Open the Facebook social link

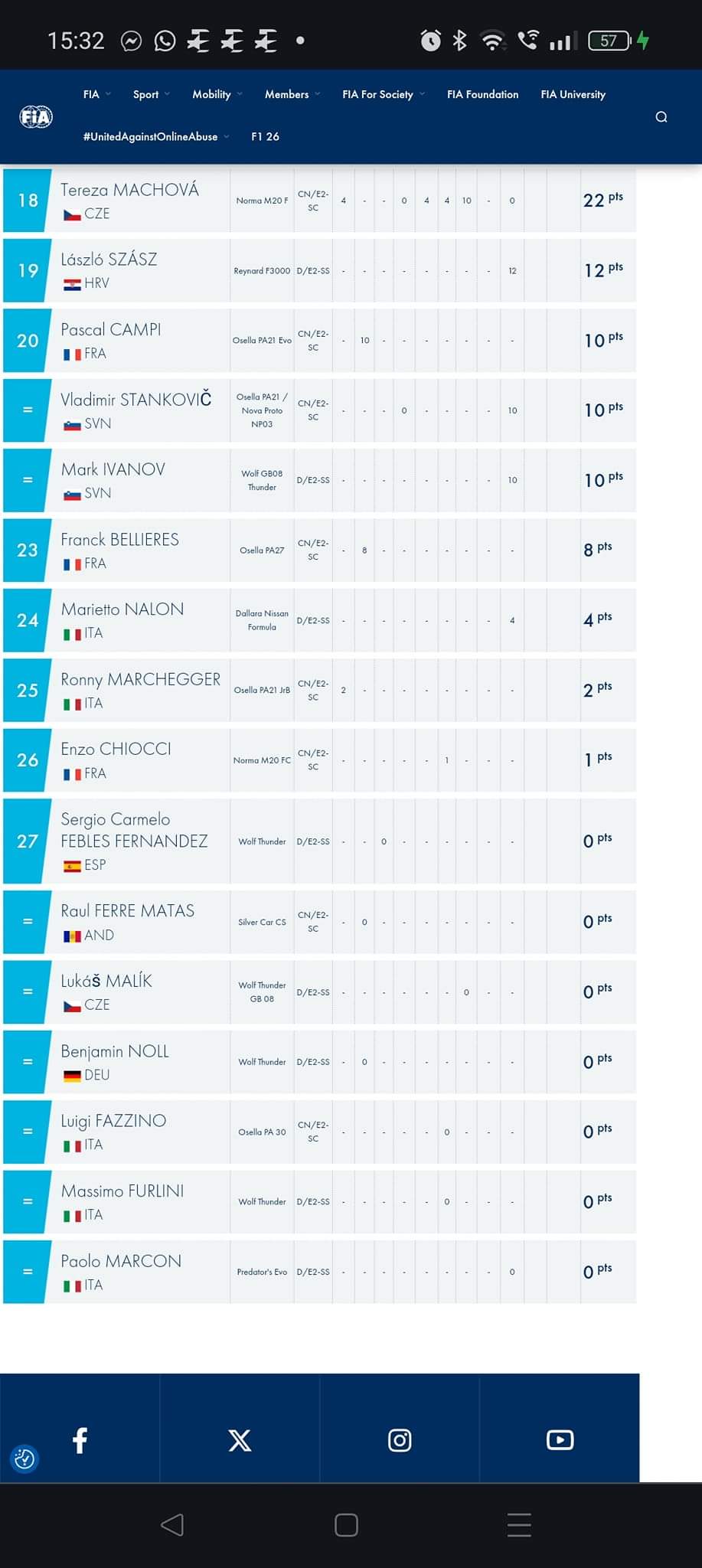click(80, 1440)
